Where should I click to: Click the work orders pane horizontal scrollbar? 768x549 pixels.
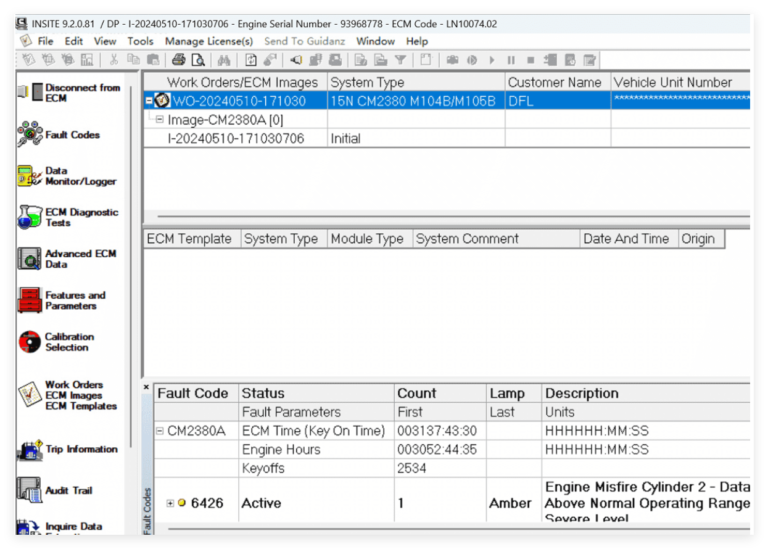454,215
